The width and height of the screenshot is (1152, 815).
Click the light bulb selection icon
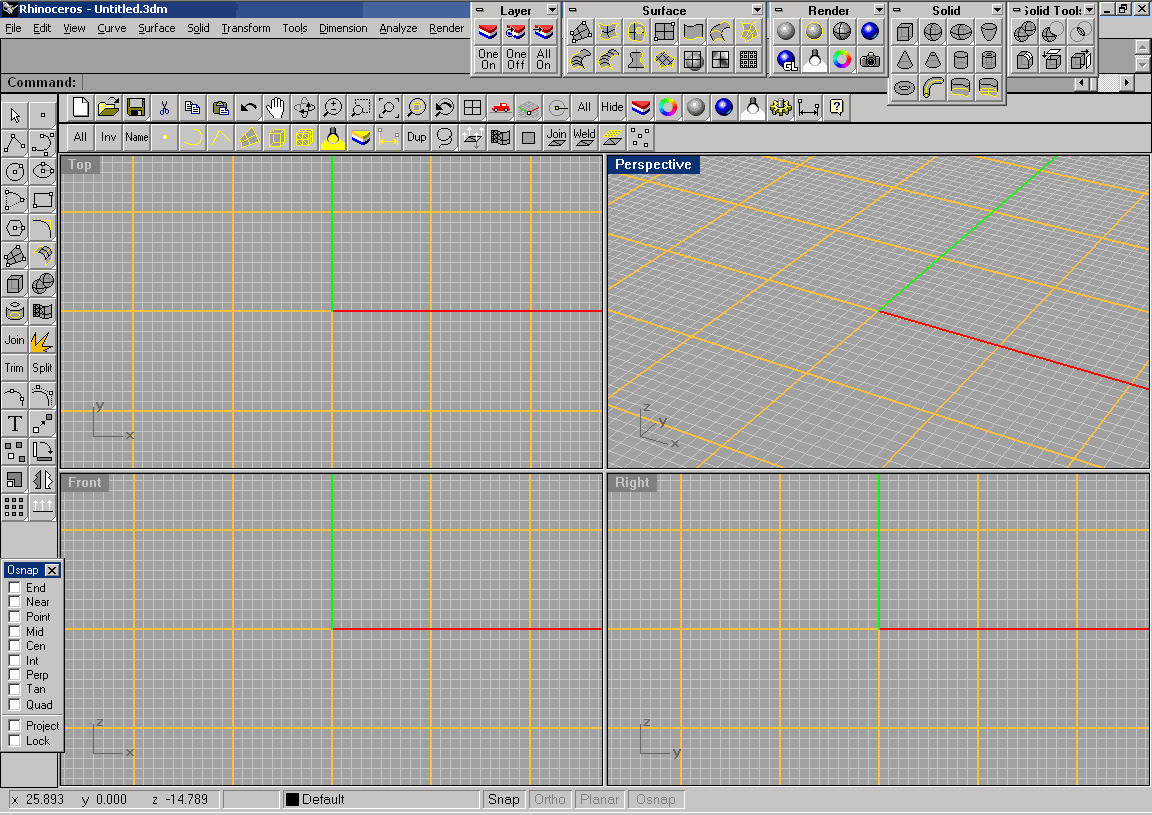[333, 137]
